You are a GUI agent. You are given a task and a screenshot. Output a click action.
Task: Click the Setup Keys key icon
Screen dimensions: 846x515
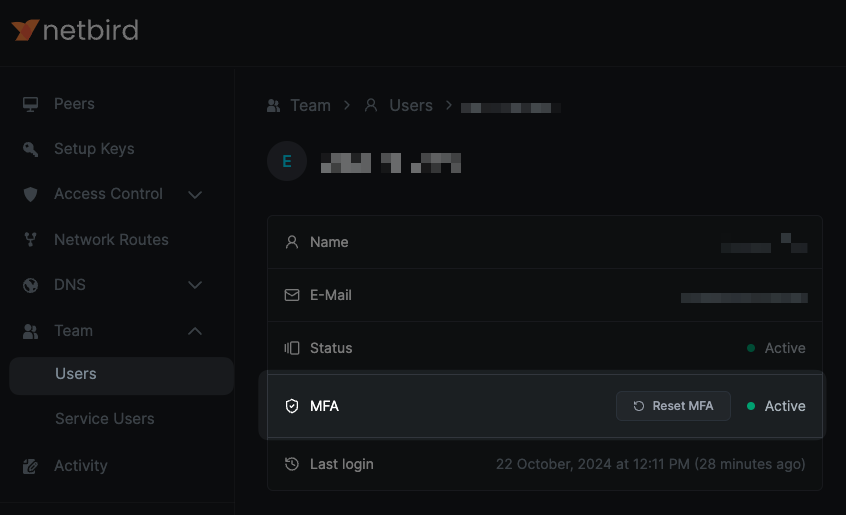[x=31, y=149]
